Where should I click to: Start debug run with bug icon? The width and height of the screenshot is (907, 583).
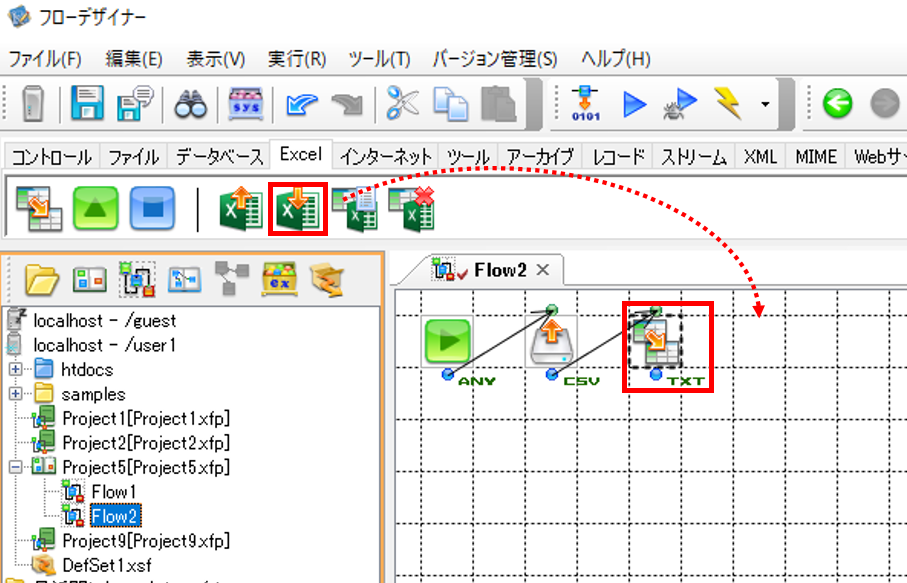pyautogui.click(x=680, y=104)
